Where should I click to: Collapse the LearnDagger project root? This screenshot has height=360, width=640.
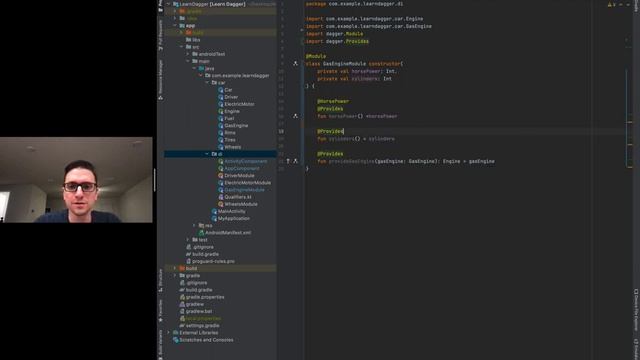(168, 4)
